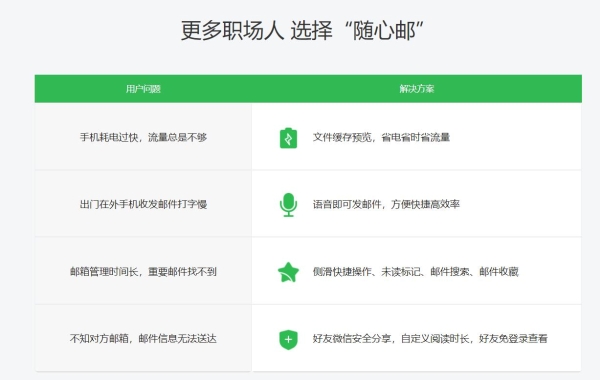Select the text 好友微信安全分享，自定义阅读时长，好友免登录查看
600x380 pixels.
pyautogui.click(x=430, y=339)
